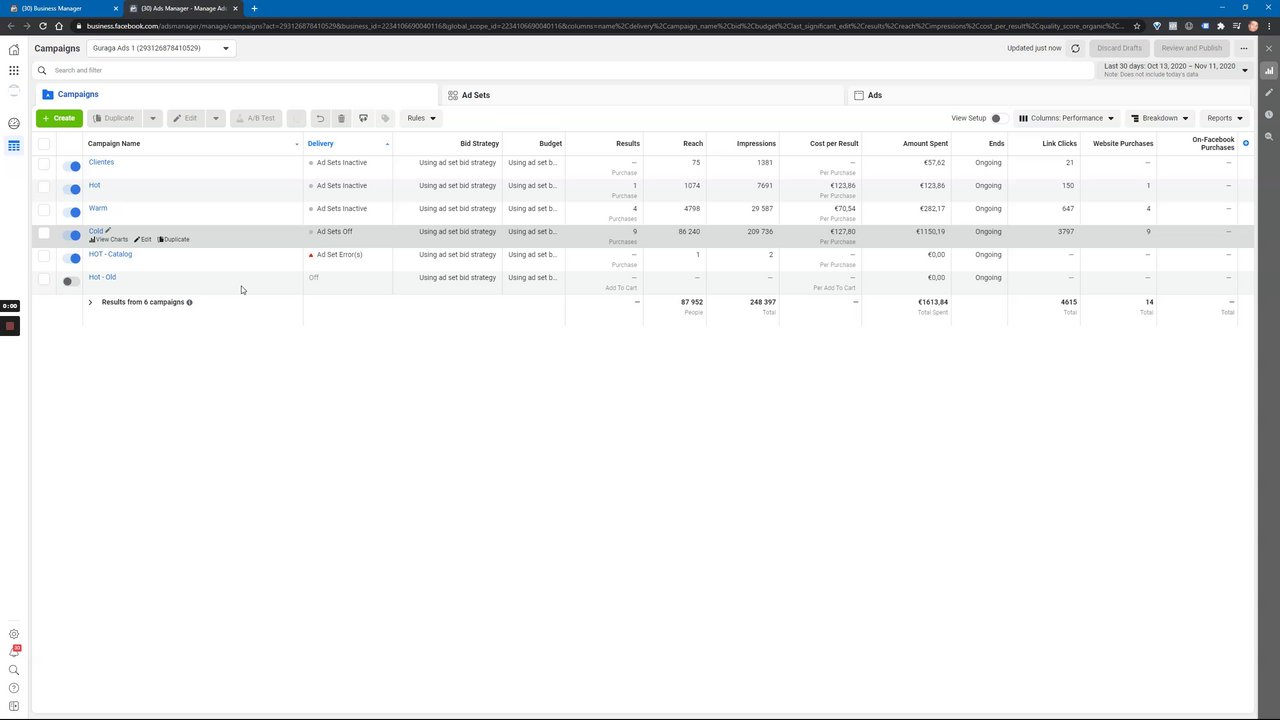Open the history clock icon in right rail
The image size is (1280, 720).
(1269, 115)
